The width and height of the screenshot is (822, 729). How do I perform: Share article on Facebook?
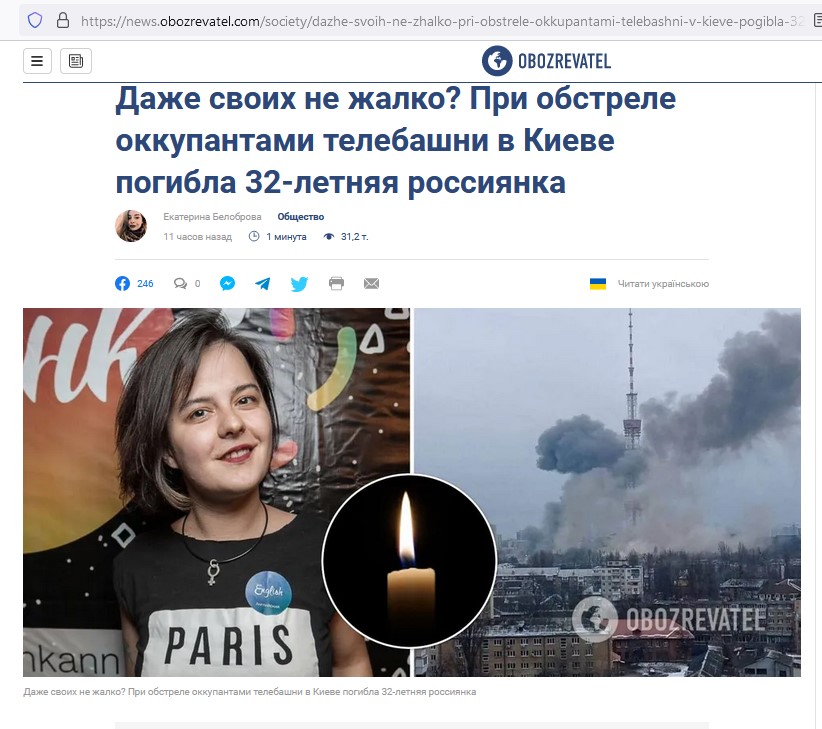coord(122,284)
